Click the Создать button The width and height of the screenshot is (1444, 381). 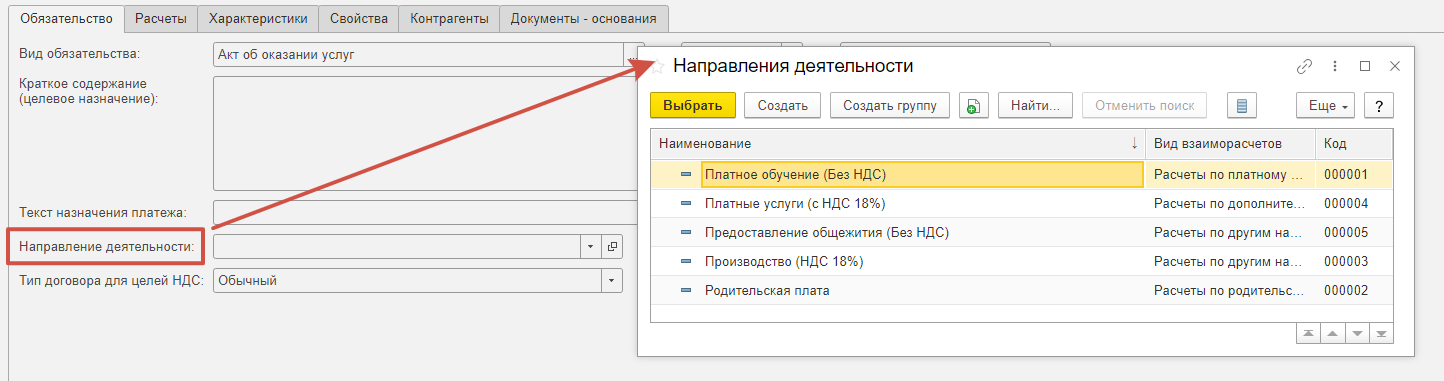(782, 105)
